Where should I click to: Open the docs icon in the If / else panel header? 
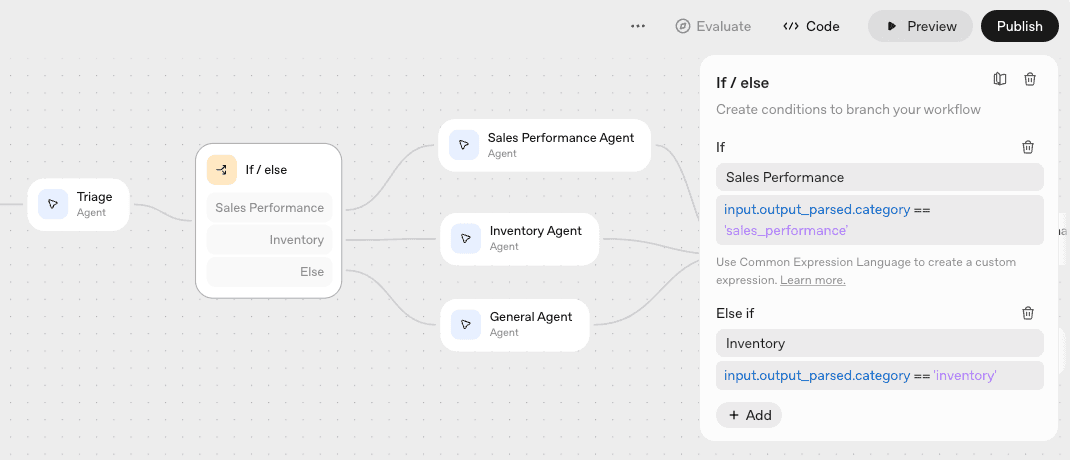pos(1000,80)
